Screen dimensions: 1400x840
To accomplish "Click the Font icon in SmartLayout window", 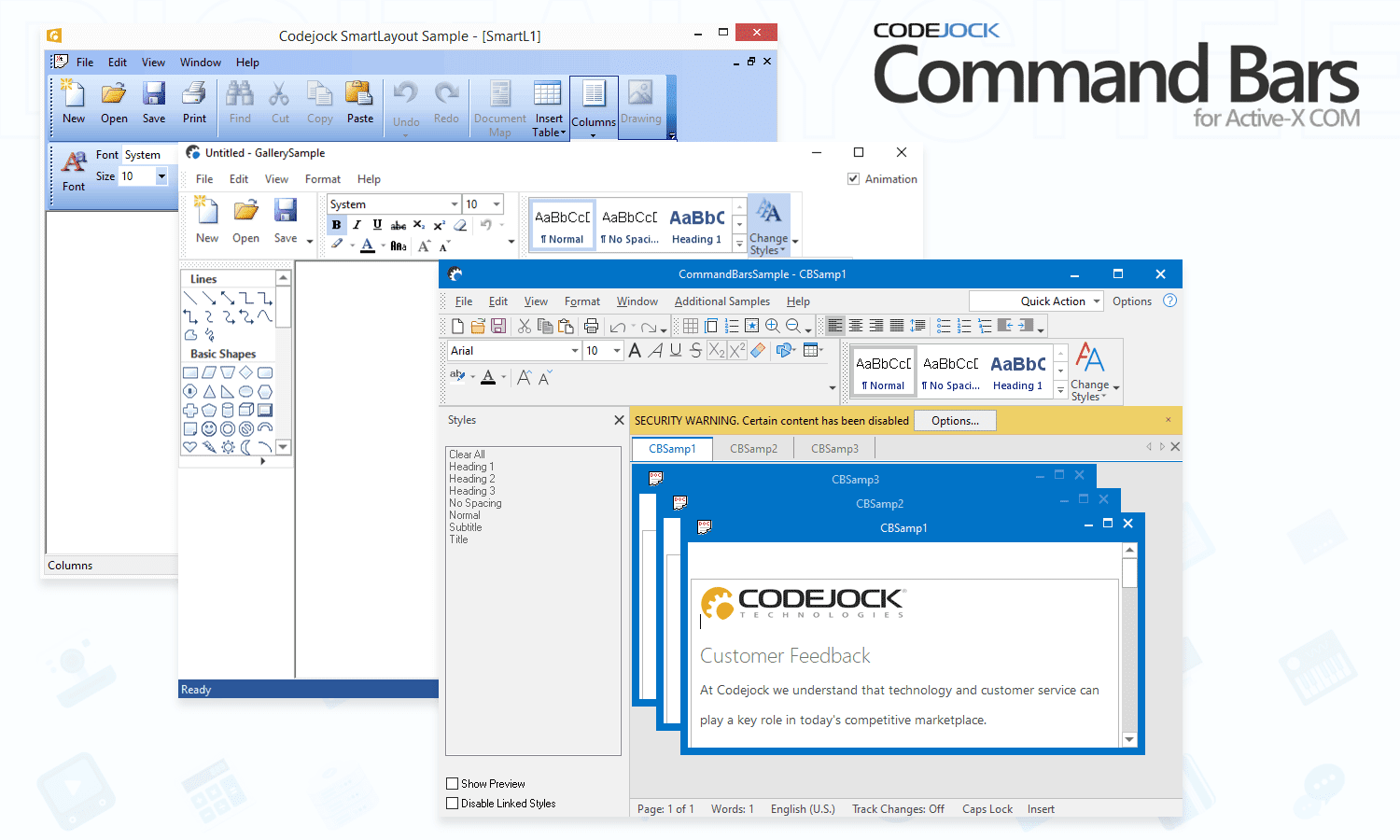I will (74, 162).
